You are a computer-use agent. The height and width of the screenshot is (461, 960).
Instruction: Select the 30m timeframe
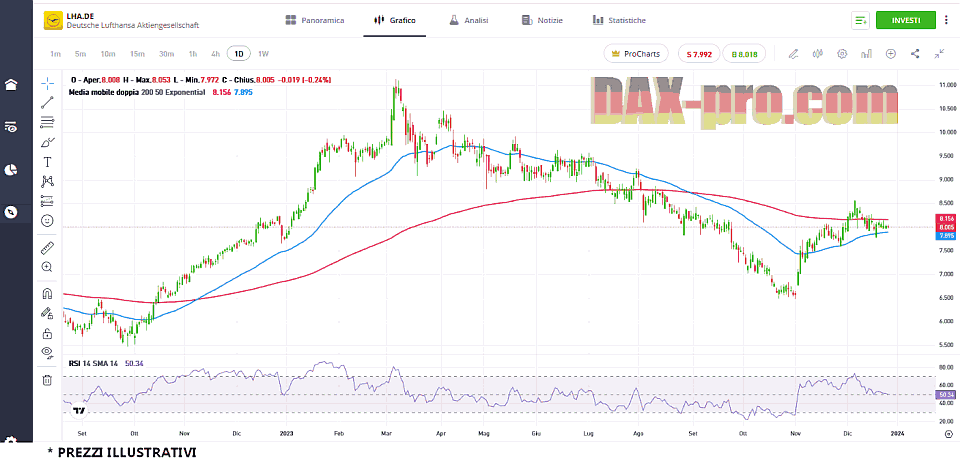click(167, 54)
